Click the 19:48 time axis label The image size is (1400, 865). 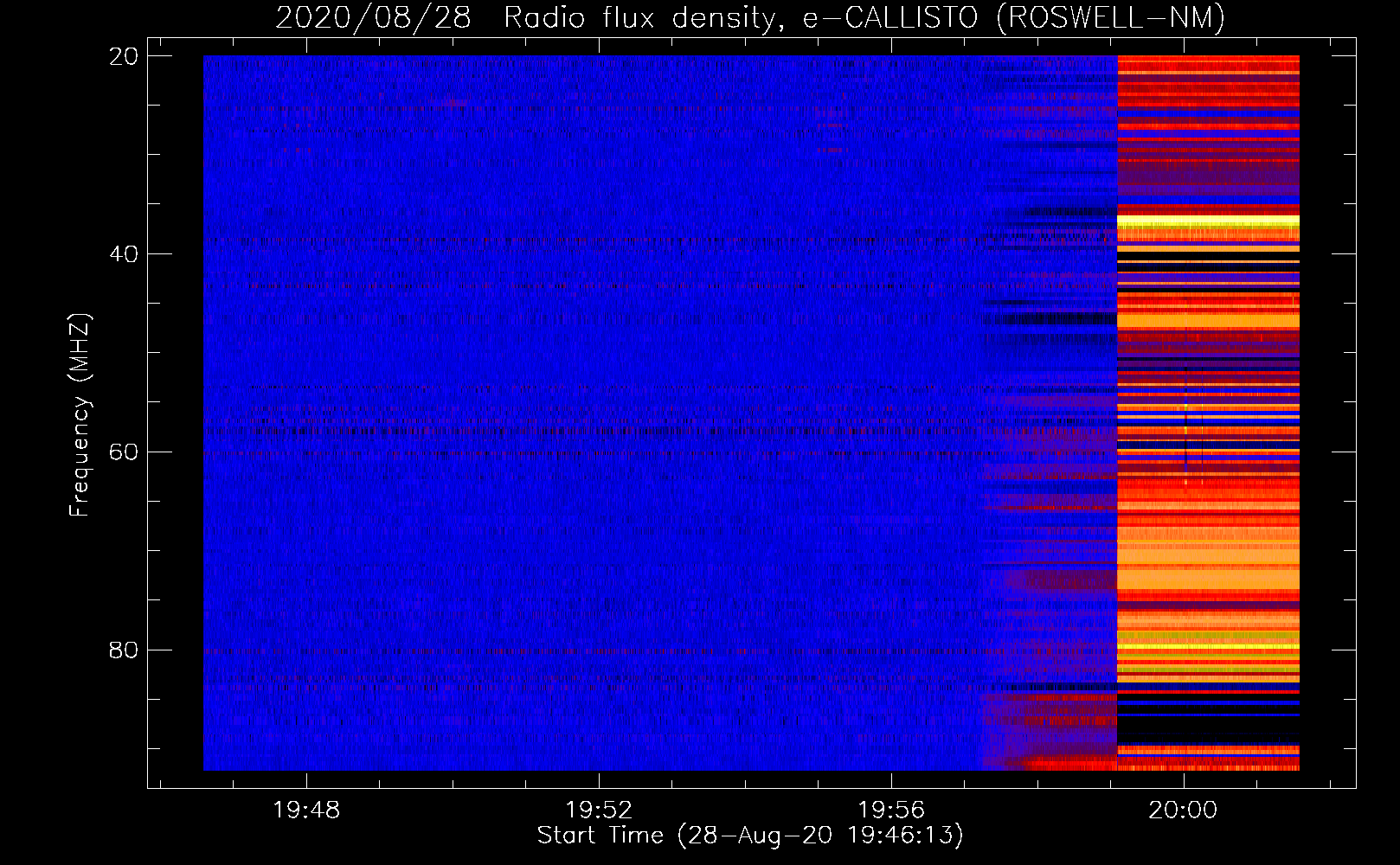[306, 811]
